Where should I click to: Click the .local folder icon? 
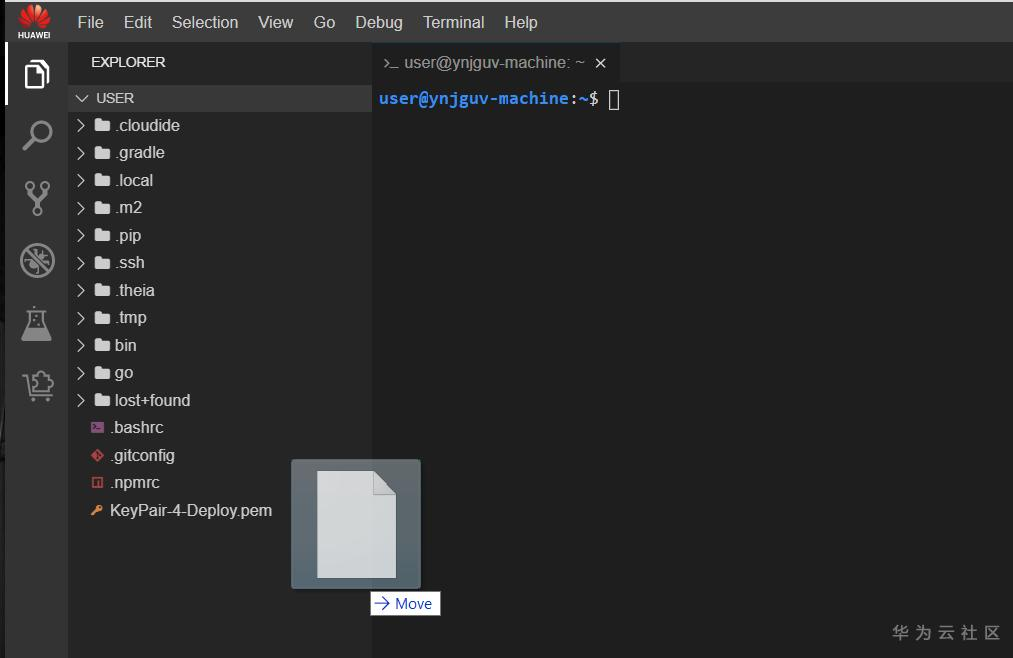[x=102, y=180]
